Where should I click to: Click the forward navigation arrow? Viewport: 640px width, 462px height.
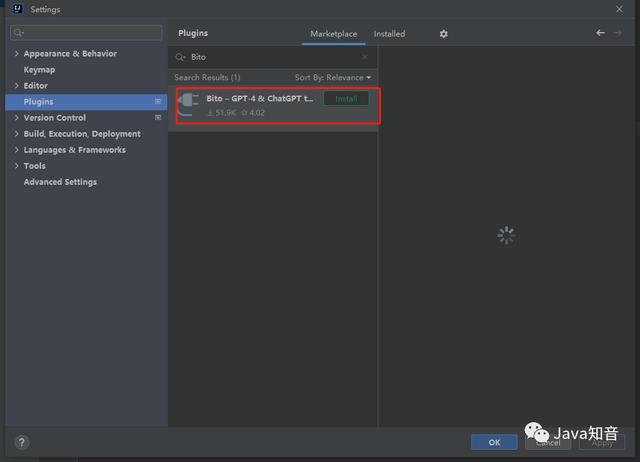point(617,33)
